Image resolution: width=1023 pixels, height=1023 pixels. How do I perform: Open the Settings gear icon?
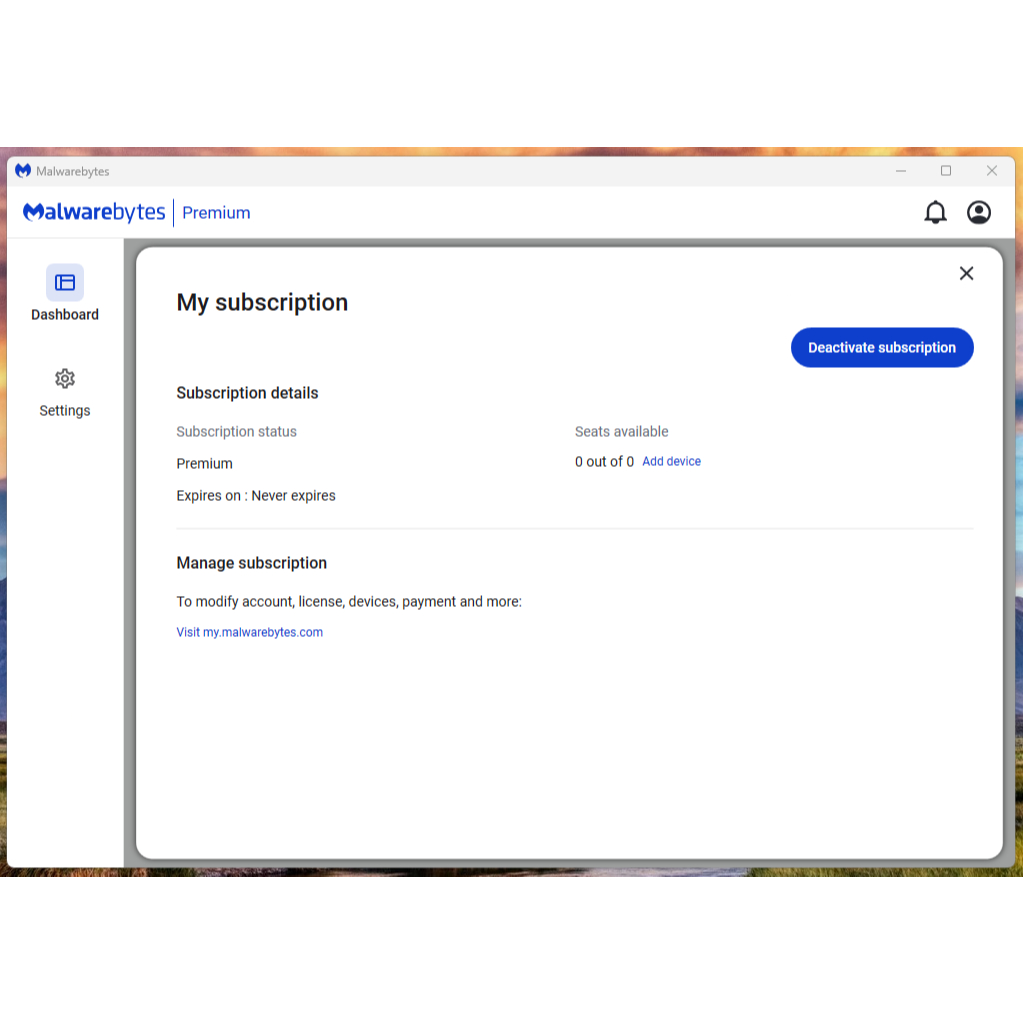point(65,379)
